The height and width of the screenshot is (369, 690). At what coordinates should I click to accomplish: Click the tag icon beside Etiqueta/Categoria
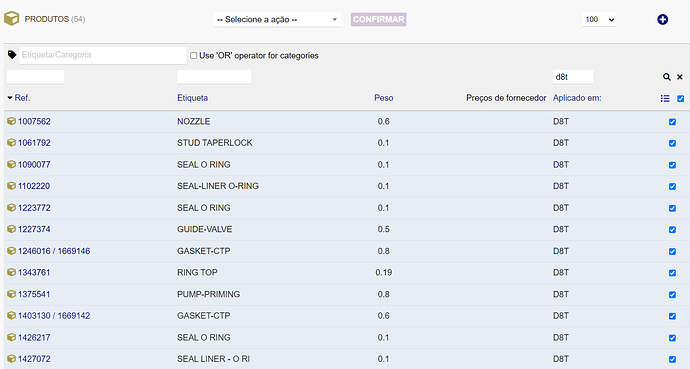coord(12,55)
